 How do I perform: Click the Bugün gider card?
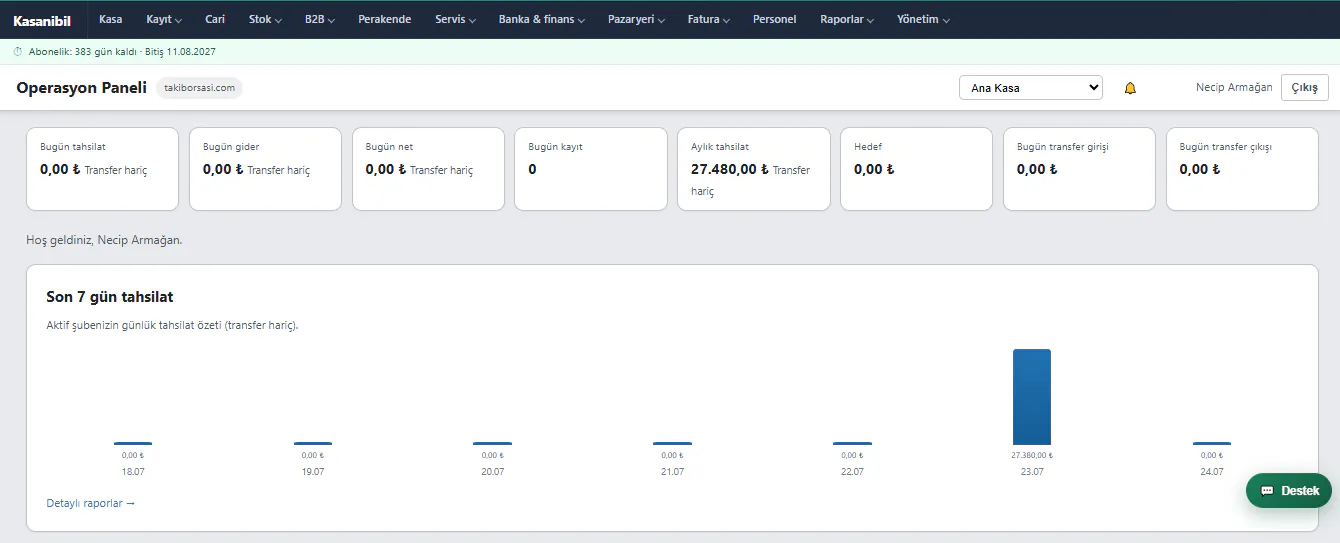point(265,169)
